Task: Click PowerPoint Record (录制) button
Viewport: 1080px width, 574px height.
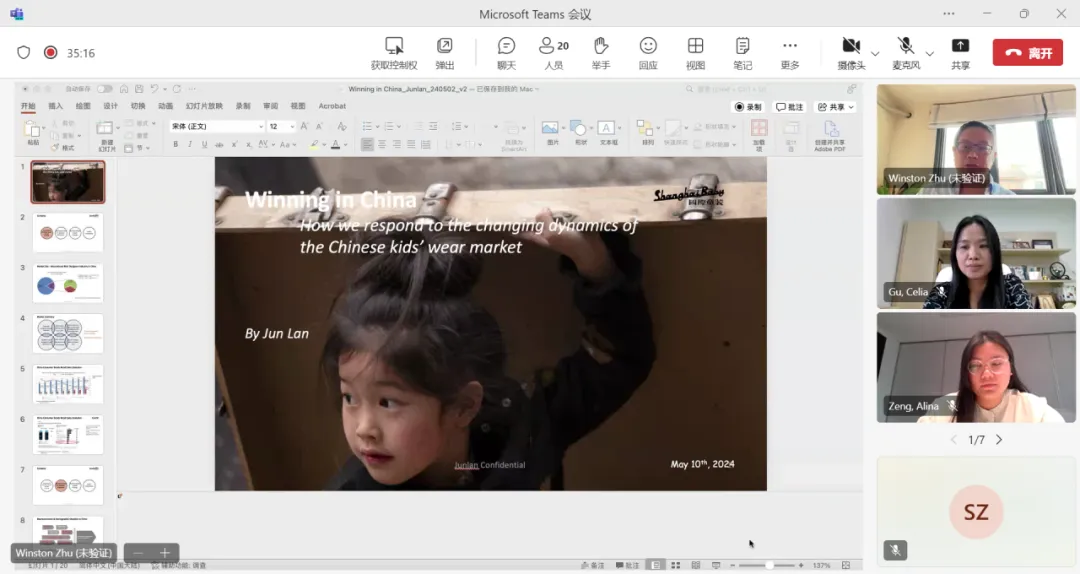Action: 748,107
